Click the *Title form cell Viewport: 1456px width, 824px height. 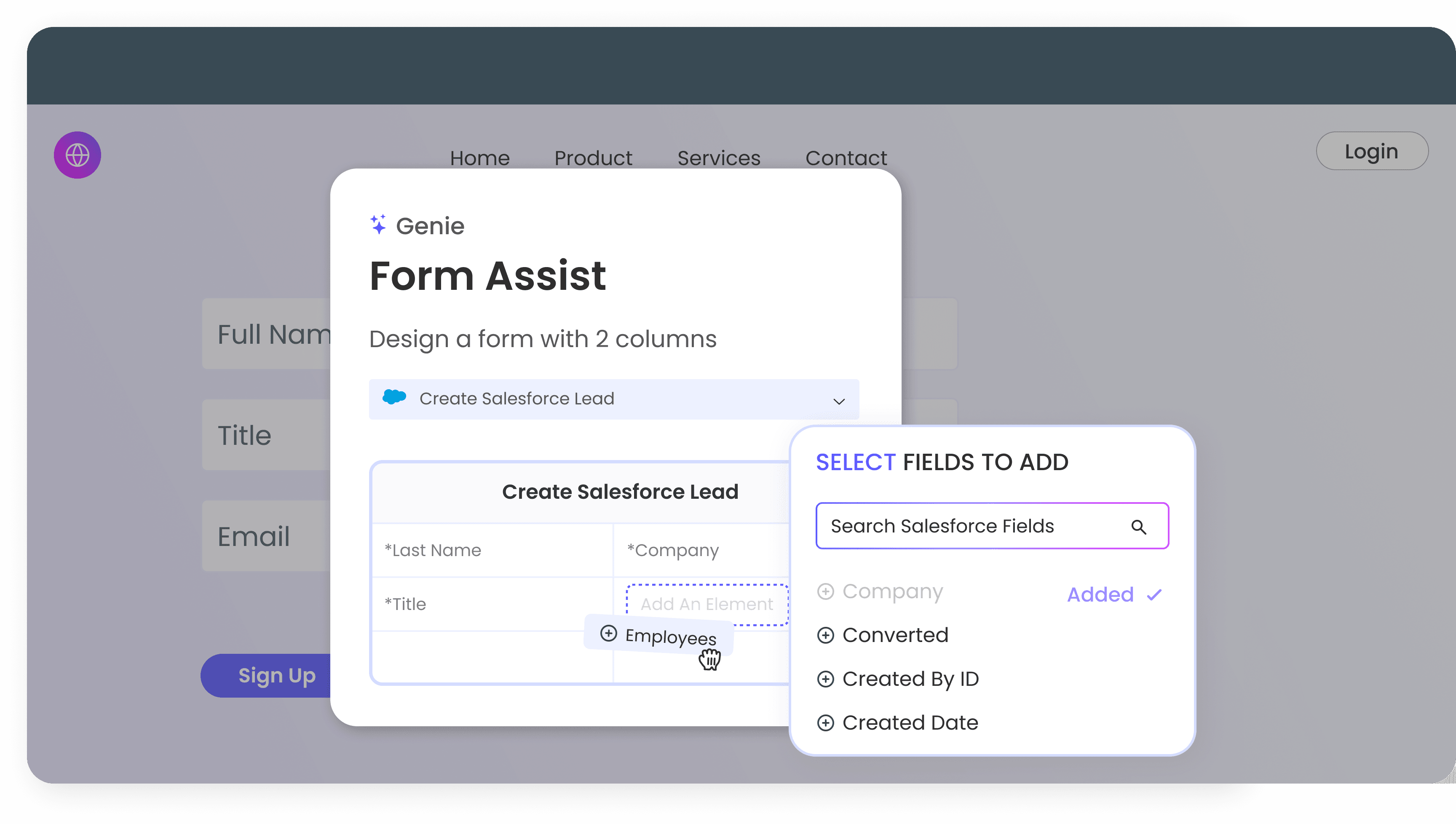[x=492, y=604]
